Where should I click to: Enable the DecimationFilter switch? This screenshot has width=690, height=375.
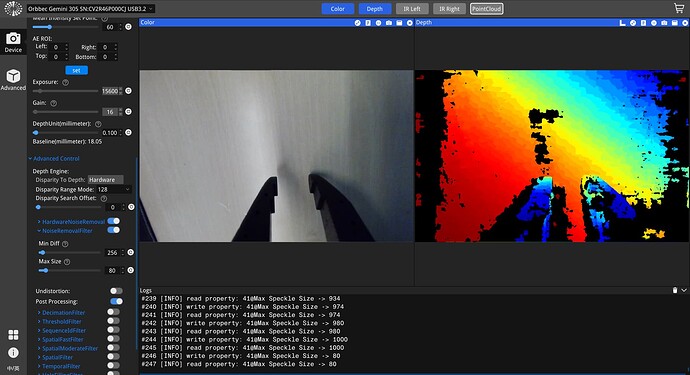coord(114,312)
